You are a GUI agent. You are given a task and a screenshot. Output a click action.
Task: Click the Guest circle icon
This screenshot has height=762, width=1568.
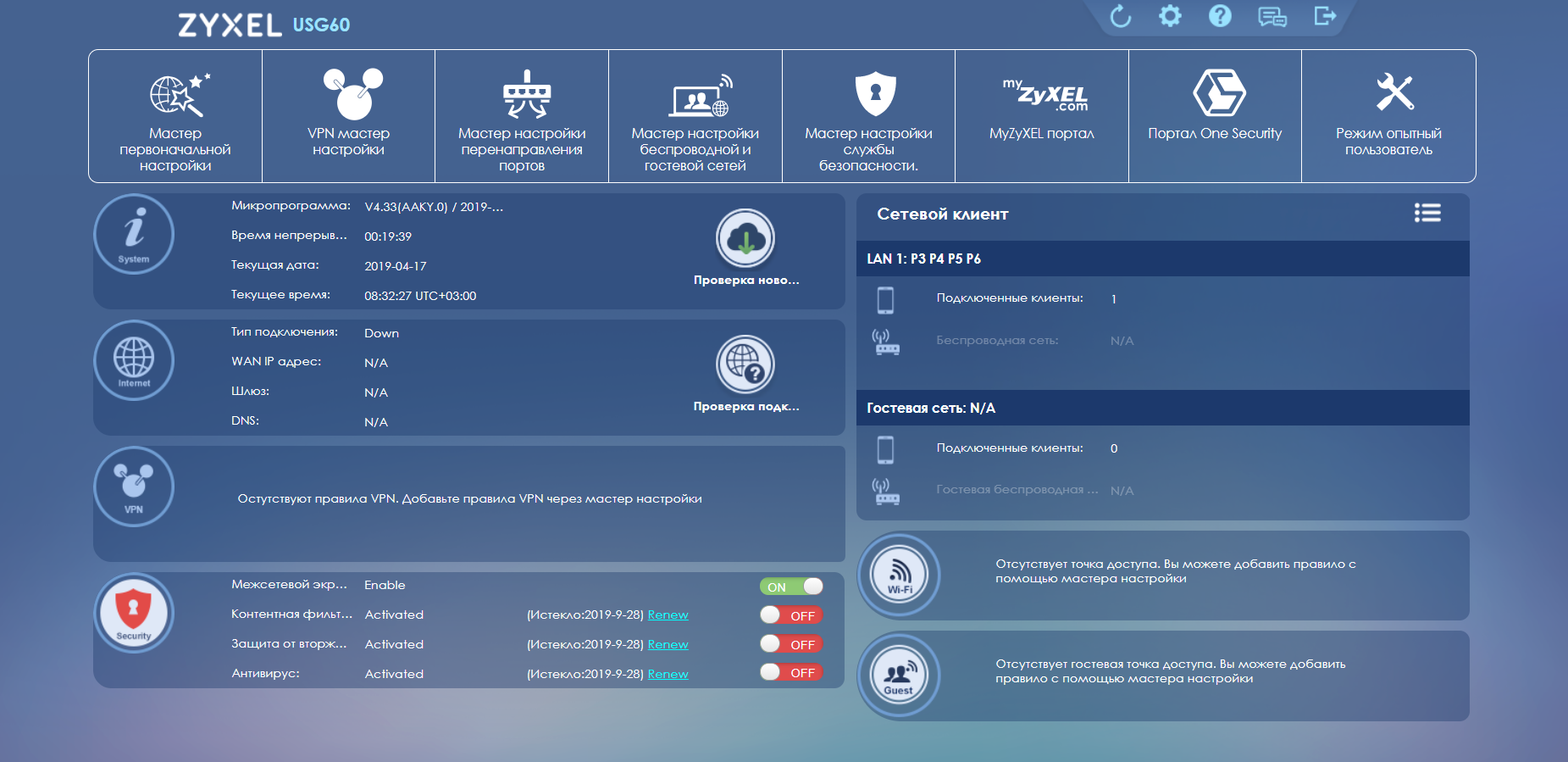[x=900, y=676]
